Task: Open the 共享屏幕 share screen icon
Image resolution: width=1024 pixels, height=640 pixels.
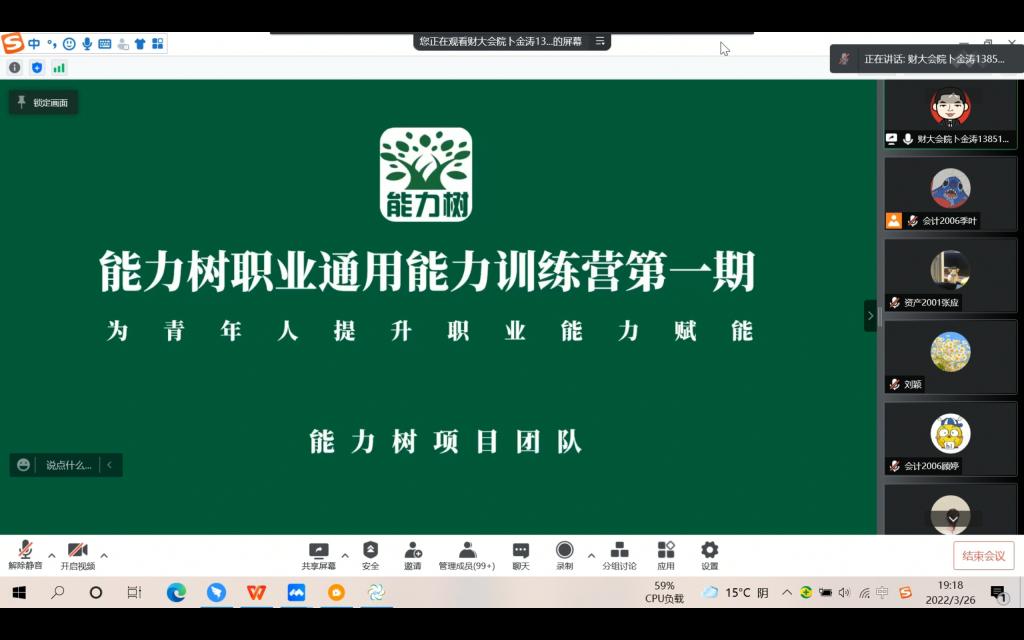Action: pos(318,554)
